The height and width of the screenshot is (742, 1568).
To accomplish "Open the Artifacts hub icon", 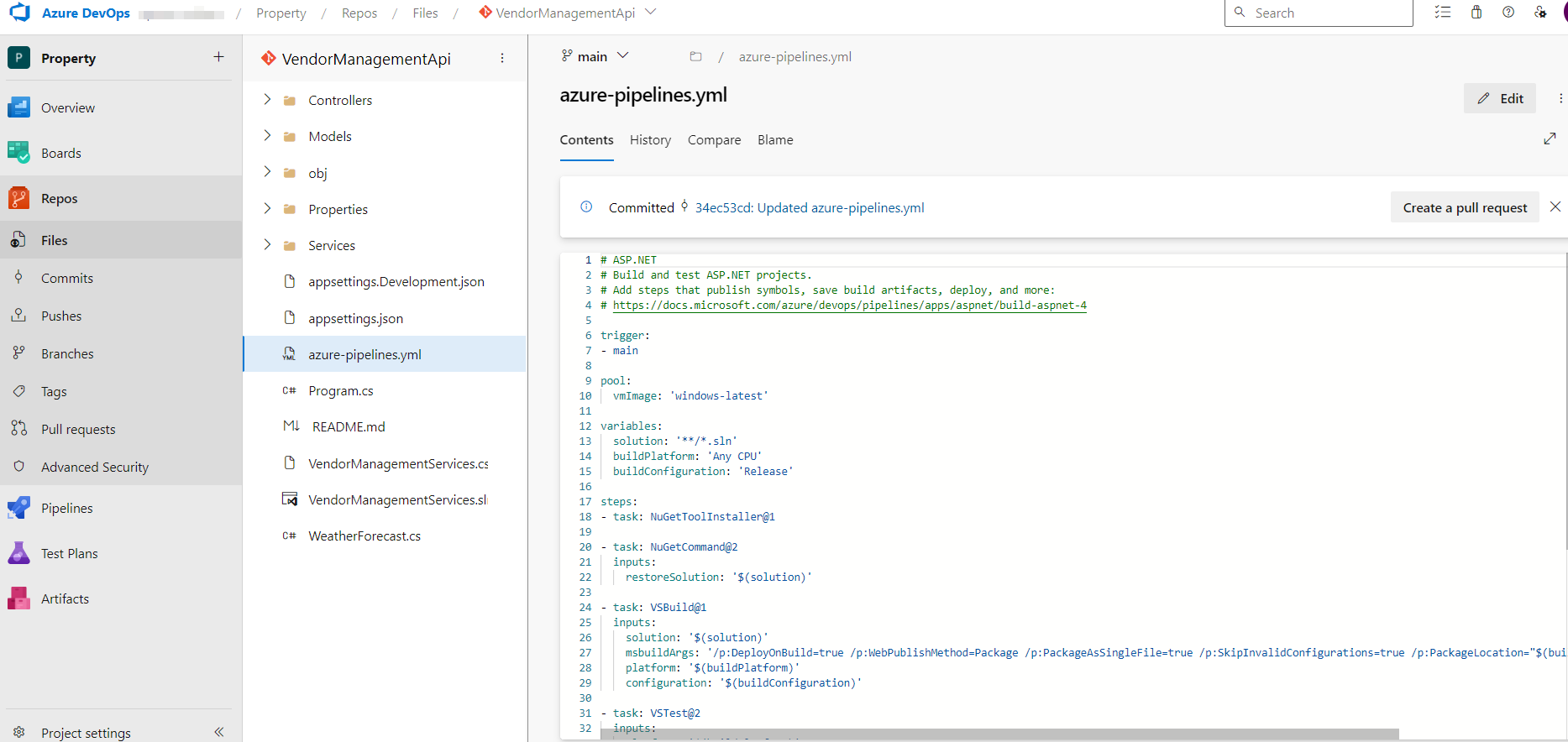I will 18,598.
